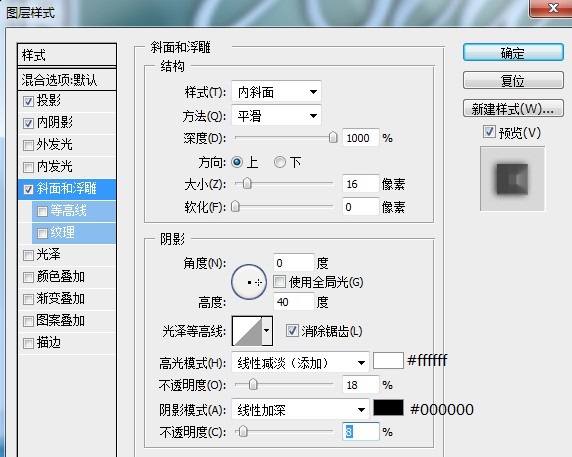Click the gloss contour preview thumbnail
Screen dimensions: 572x457
[x=247, y=331]
